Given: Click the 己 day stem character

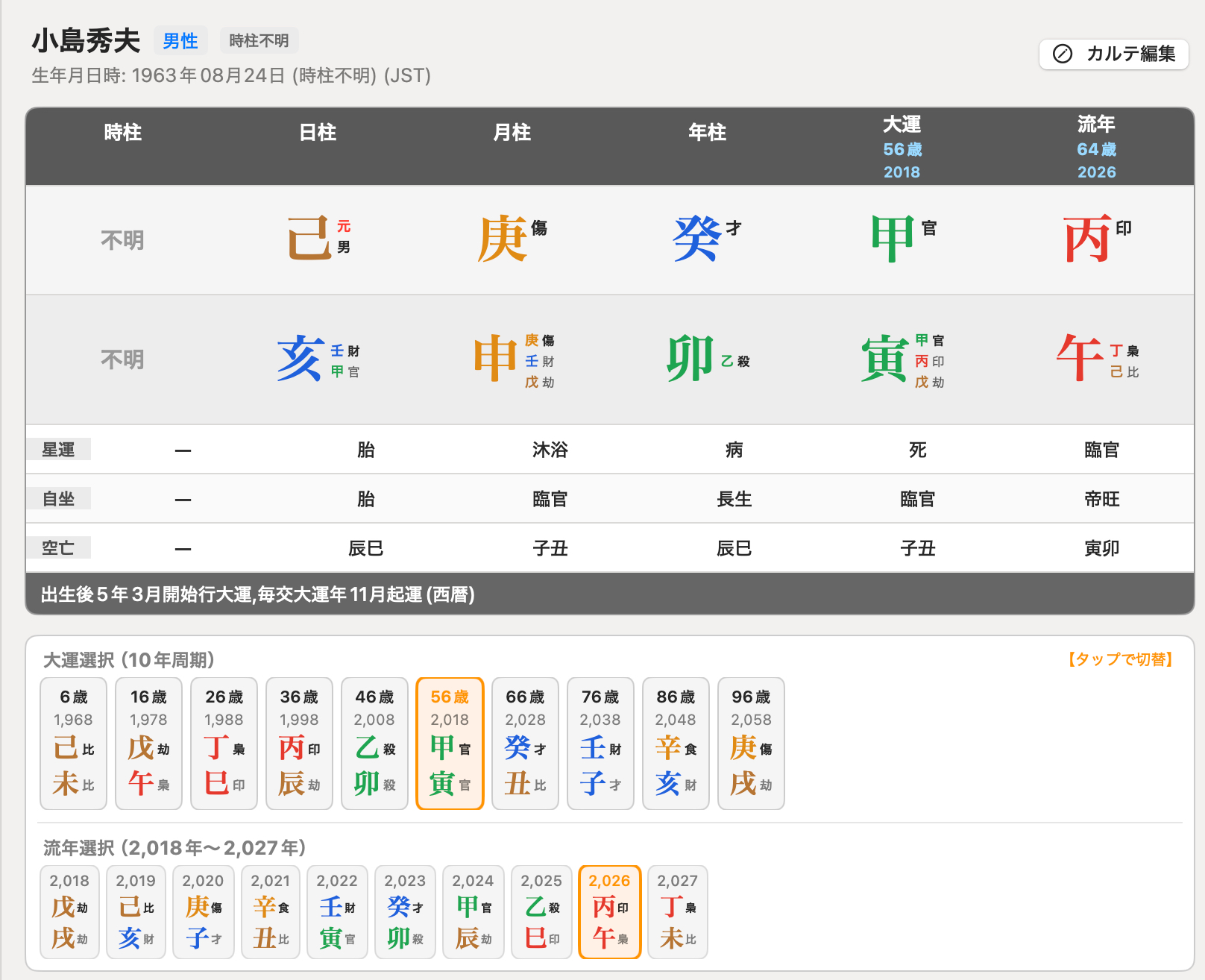Looking at the screenshot, I should tap(309, 238).
